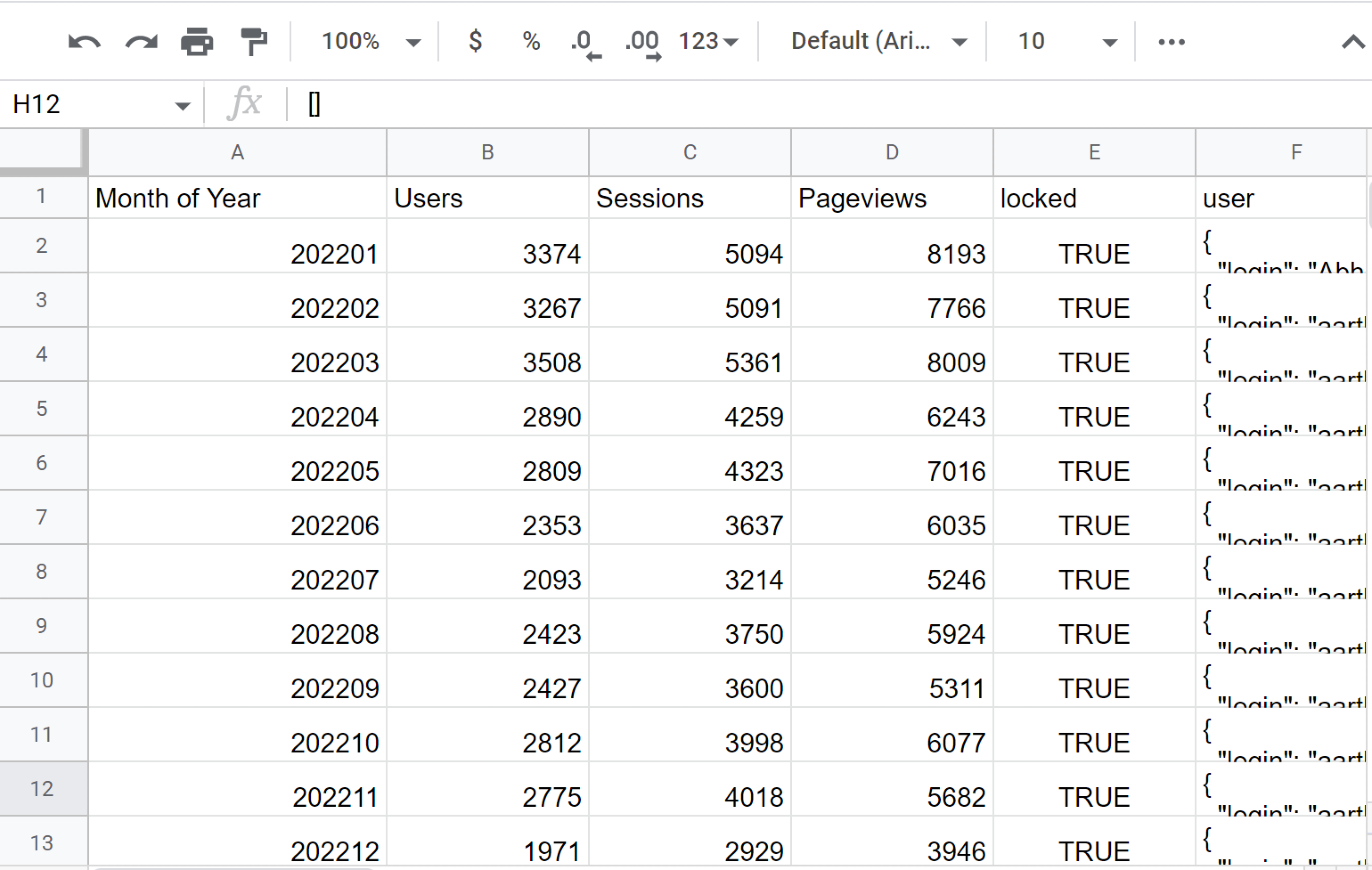Format as currency with dollar icon
Viewport: 1372px width, 870px height.
[x=475, y=42]
